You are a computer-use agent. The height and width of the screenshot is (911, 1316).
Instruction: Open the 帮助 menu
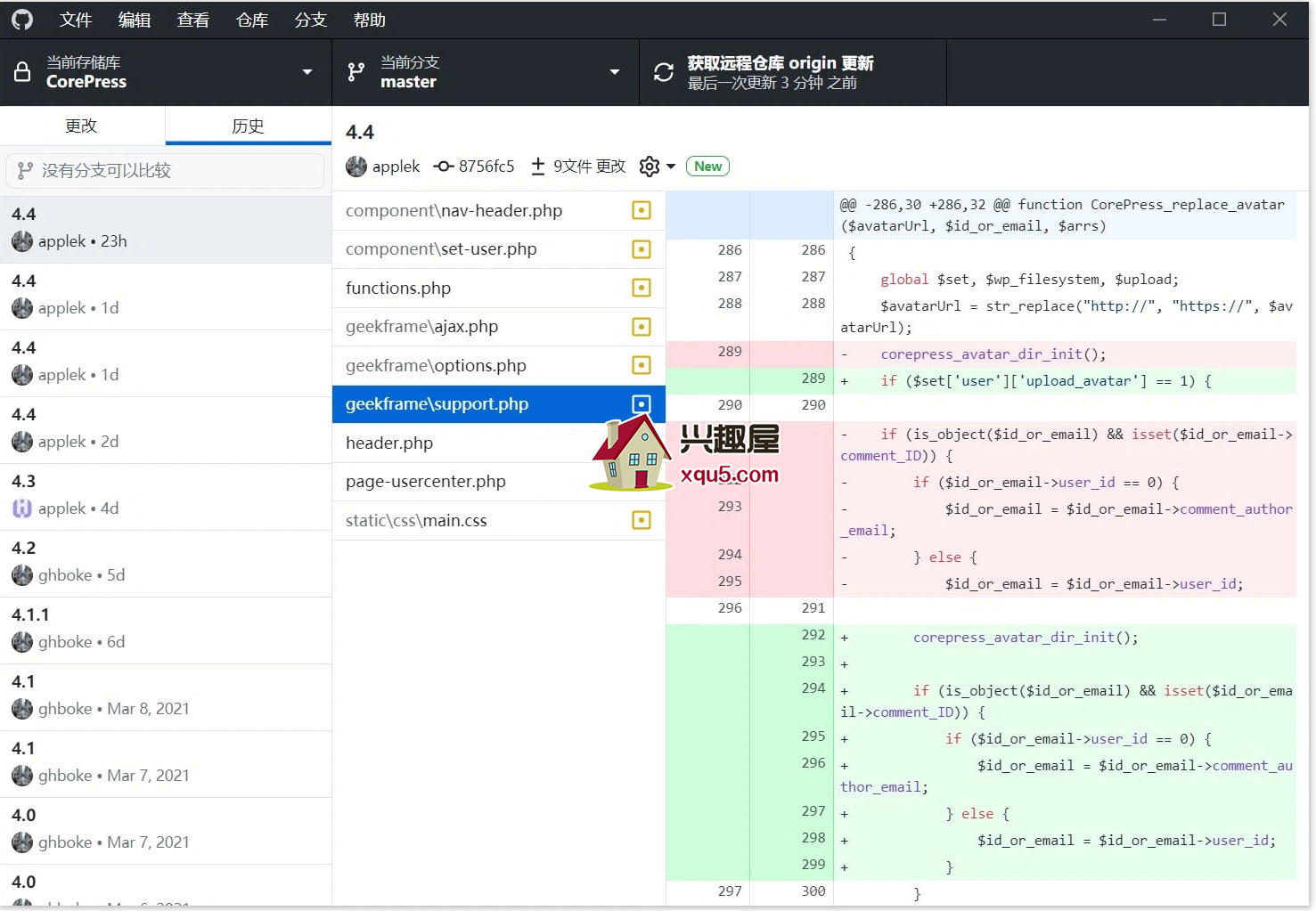coord(370,20)
